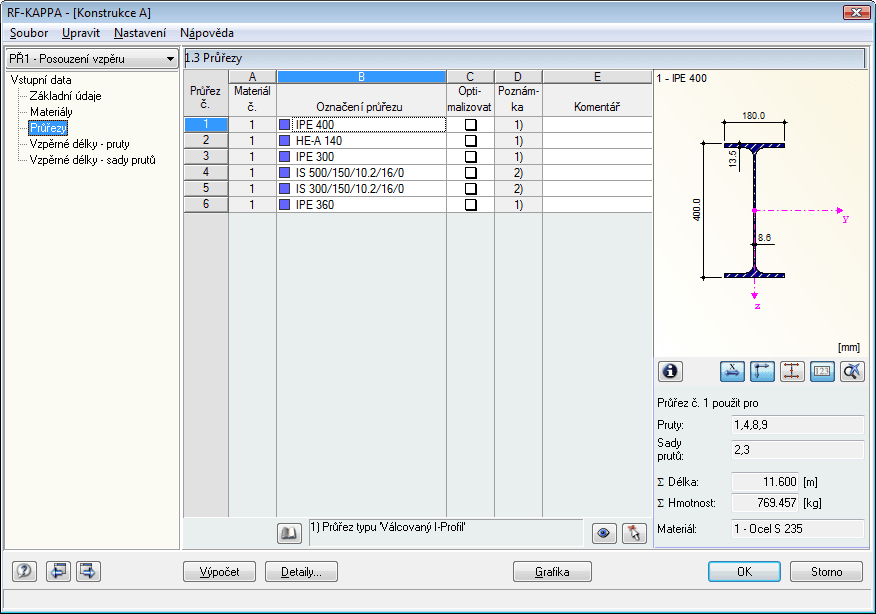This screenshot has width=876, height=614.
Task: Confirm with the OK button
Action: 744,572
